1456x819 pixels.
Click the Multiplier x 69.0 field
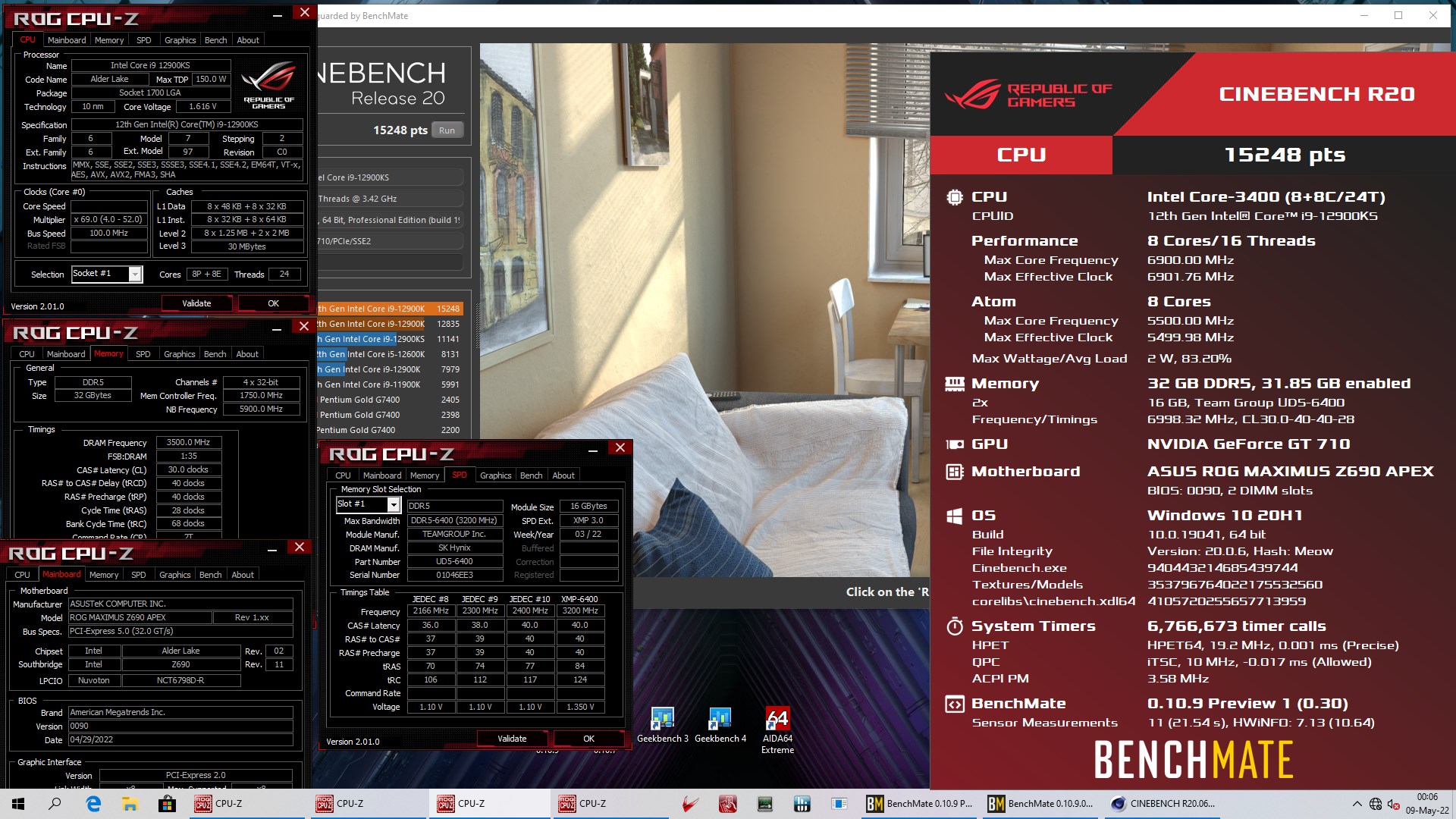pyautogui.click(x=108, y=219)
